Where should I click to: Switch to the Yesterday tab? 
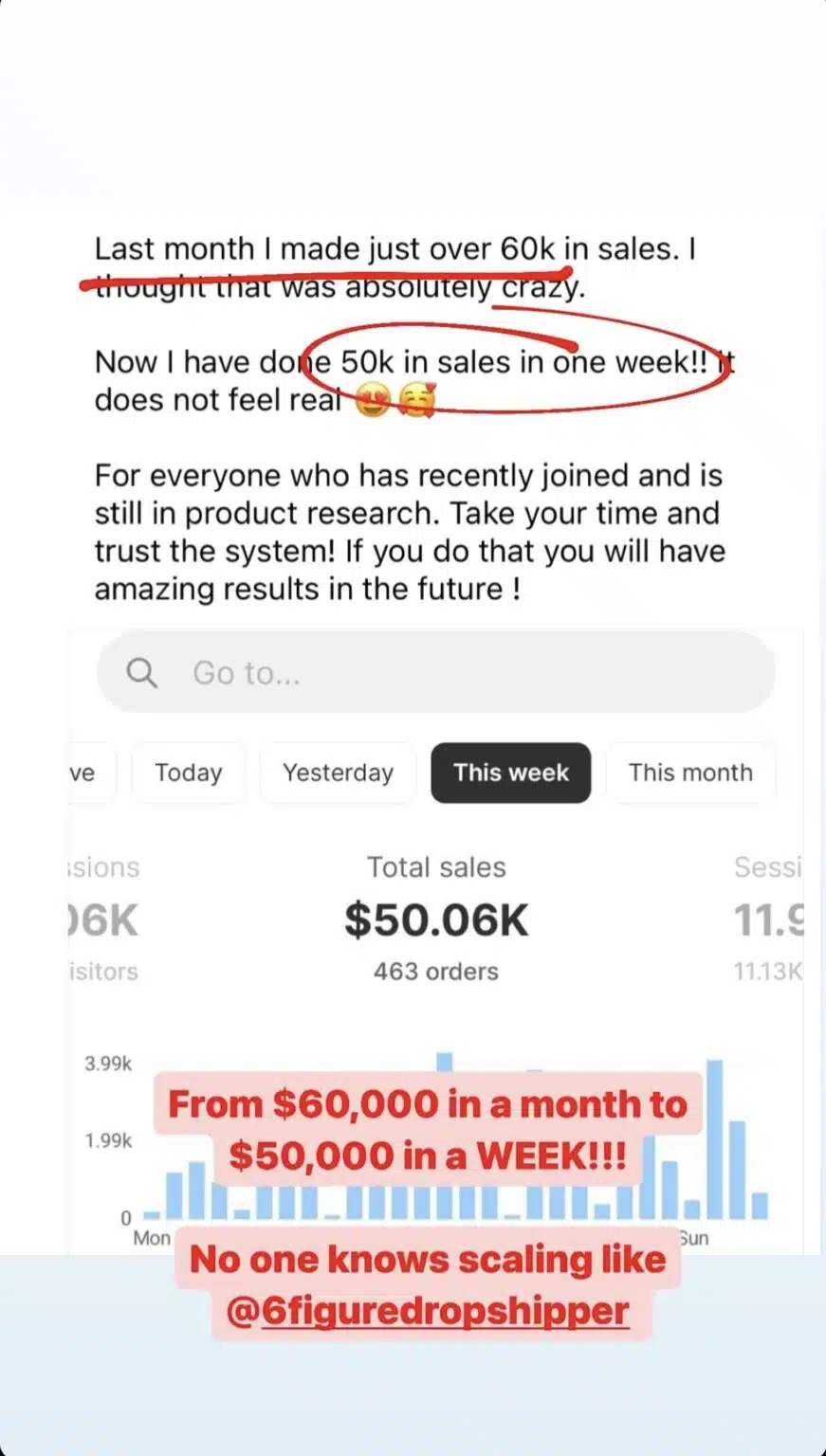coord(338,773)
